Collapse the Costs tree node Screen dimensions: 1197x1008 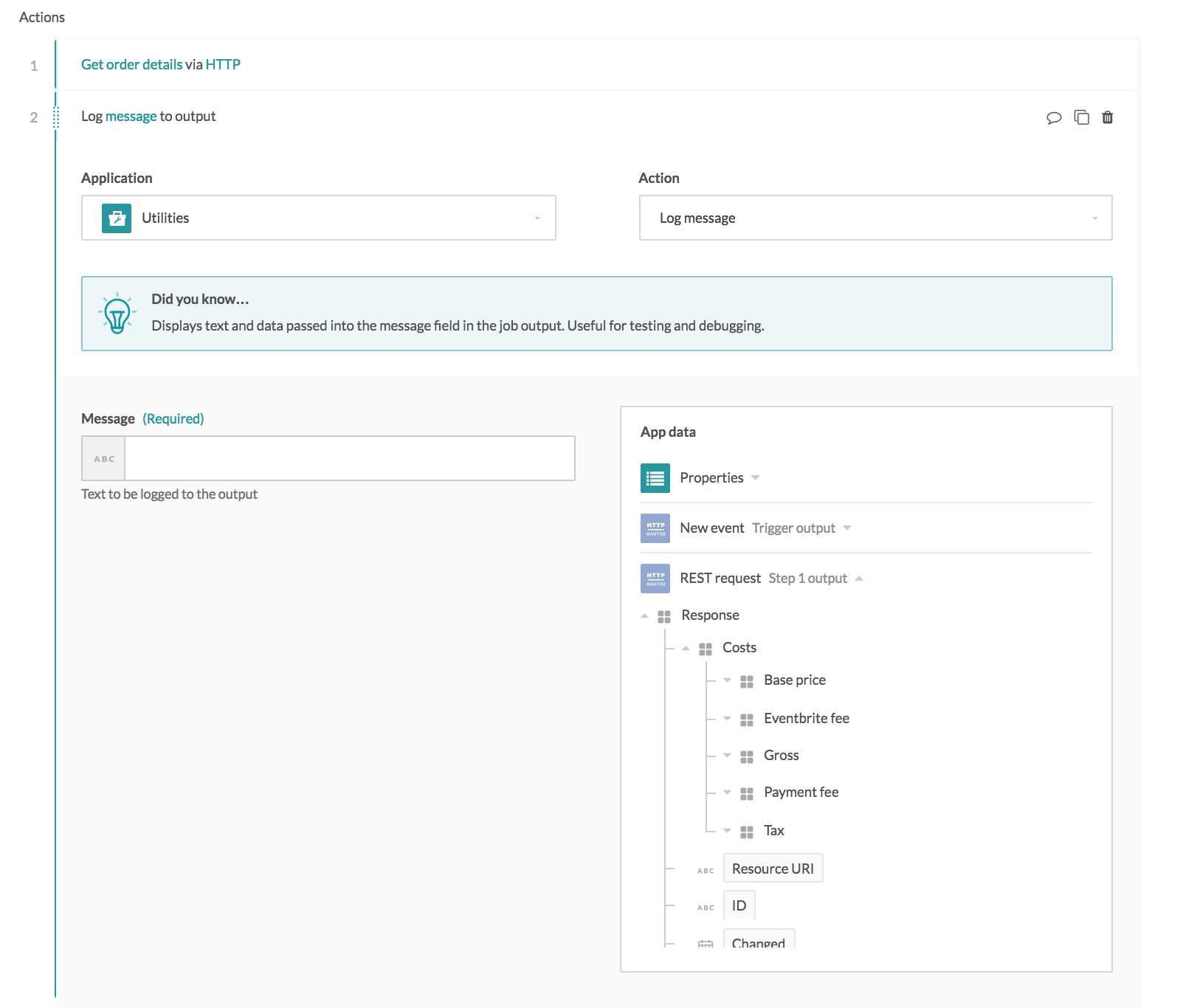coord(686,648)
